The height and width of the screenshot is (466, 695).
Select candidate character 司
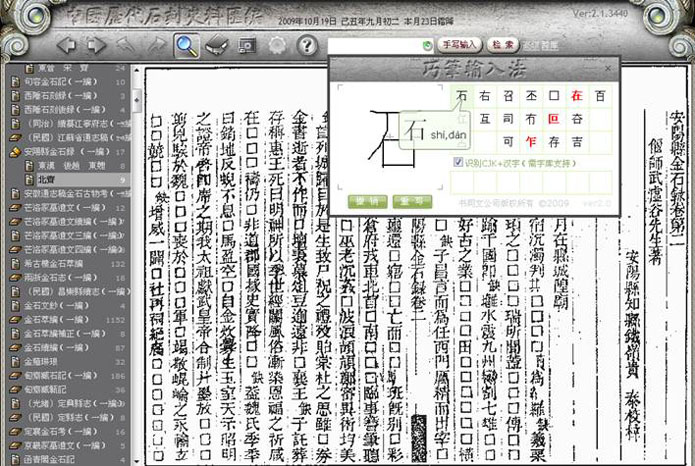[508, 119]
